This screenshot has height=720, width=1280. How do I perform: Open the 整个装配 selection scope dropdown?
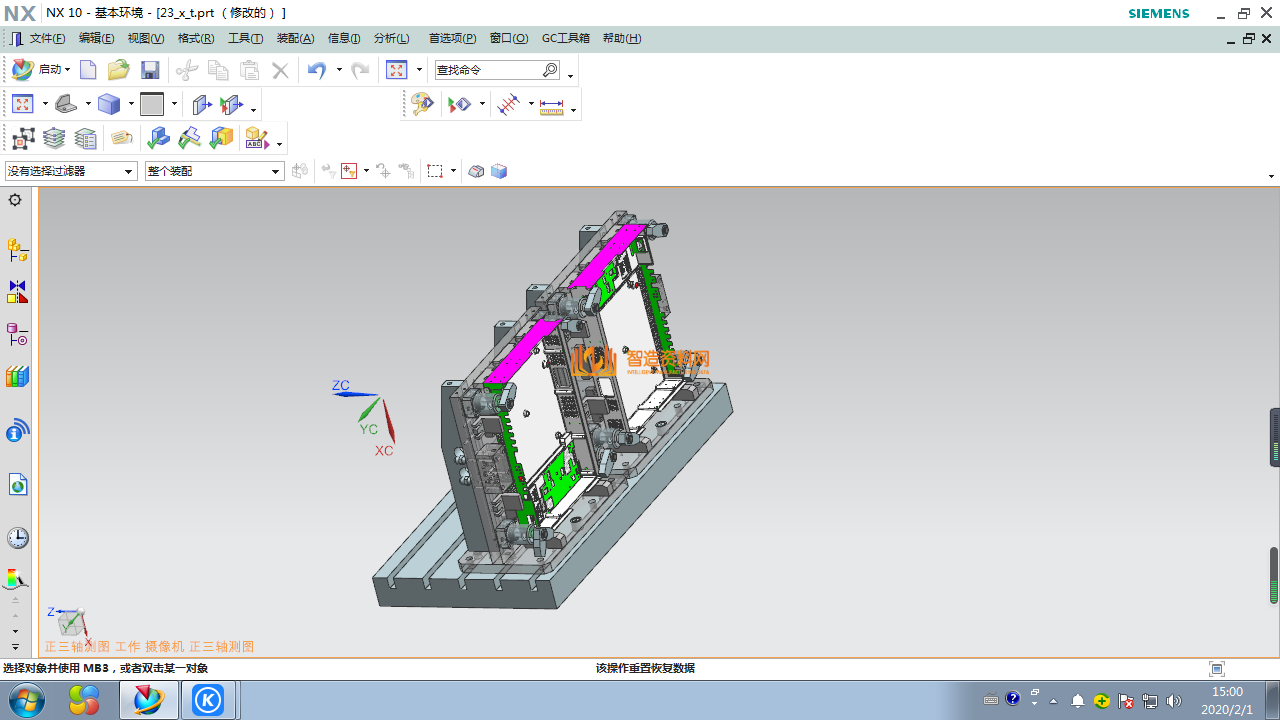pos(276,172)
